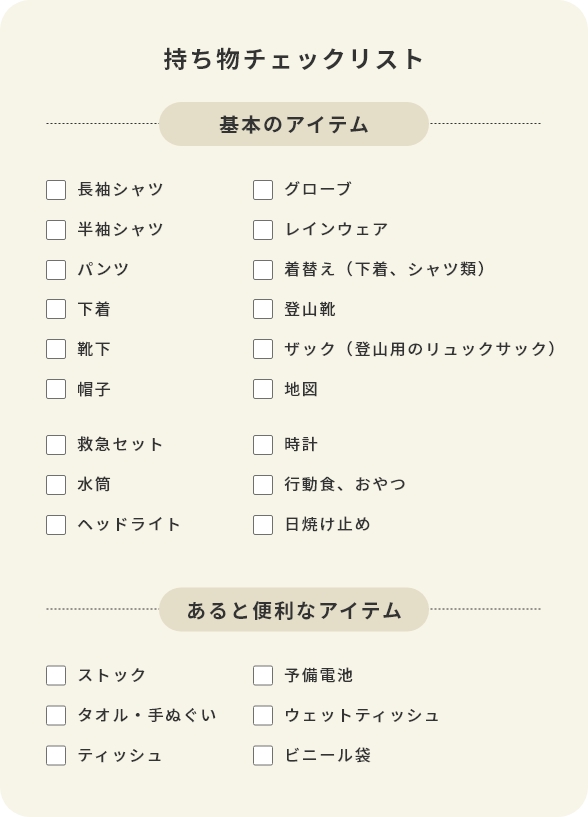
Task: Check the 長袖シャツ checkbox
Action: [55, 189]
